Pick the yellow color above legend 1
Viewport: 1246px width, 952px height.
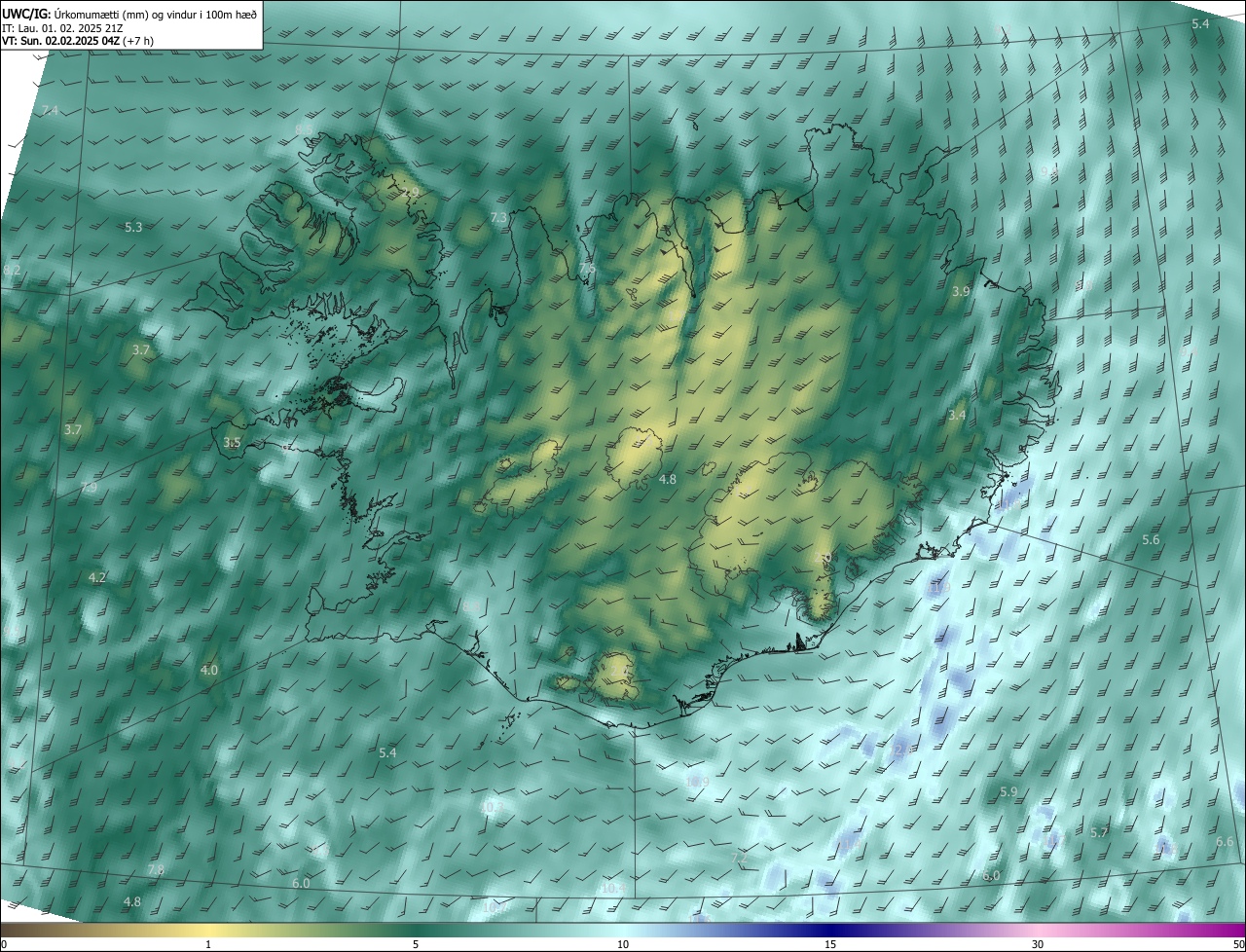[x=209, y=931]
